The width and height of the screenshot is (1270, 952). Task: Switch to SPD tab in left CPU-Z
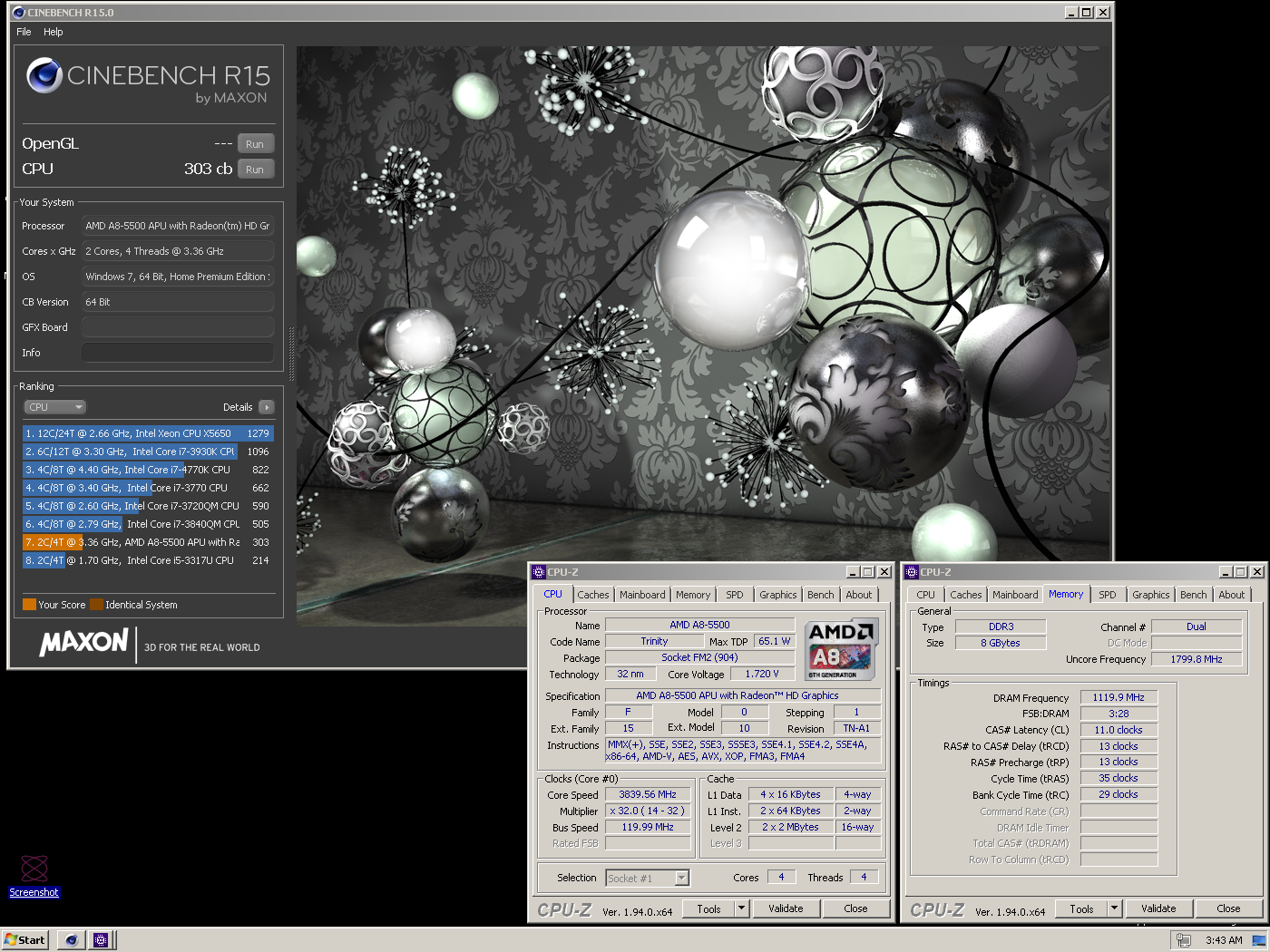point(735,595)
